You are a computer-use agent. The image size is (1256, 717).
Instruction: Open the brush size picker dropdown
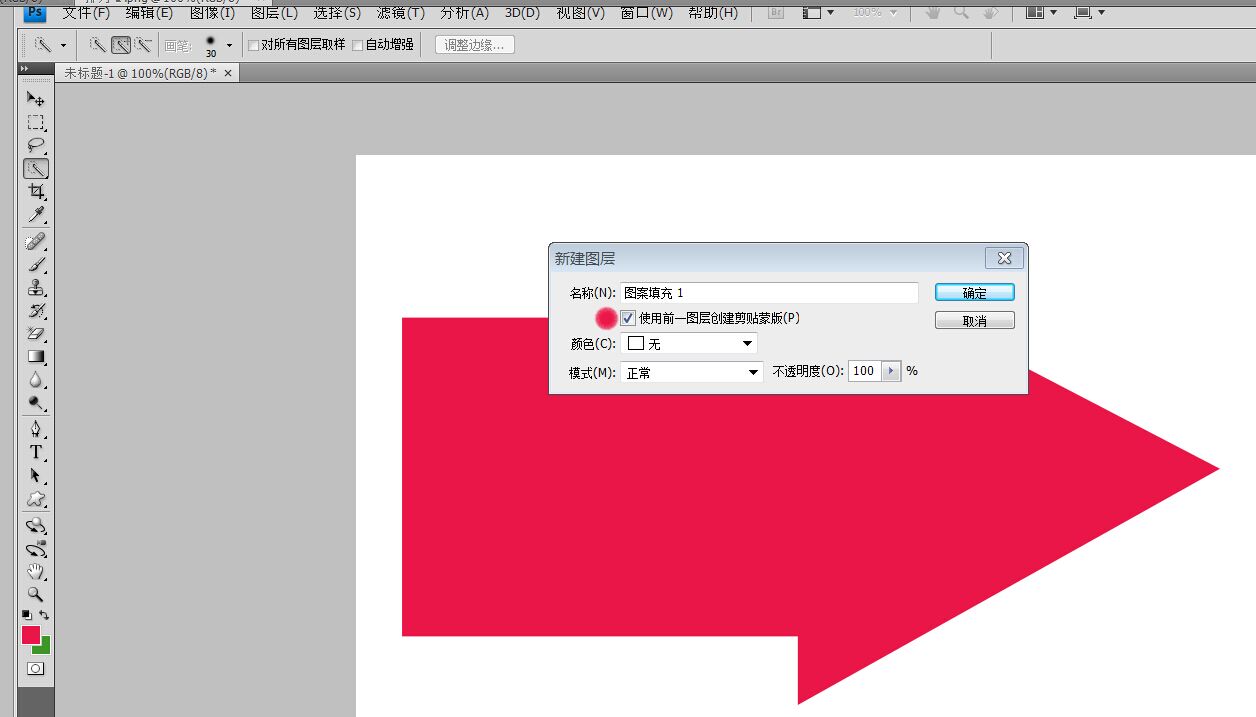pos(229,45)
